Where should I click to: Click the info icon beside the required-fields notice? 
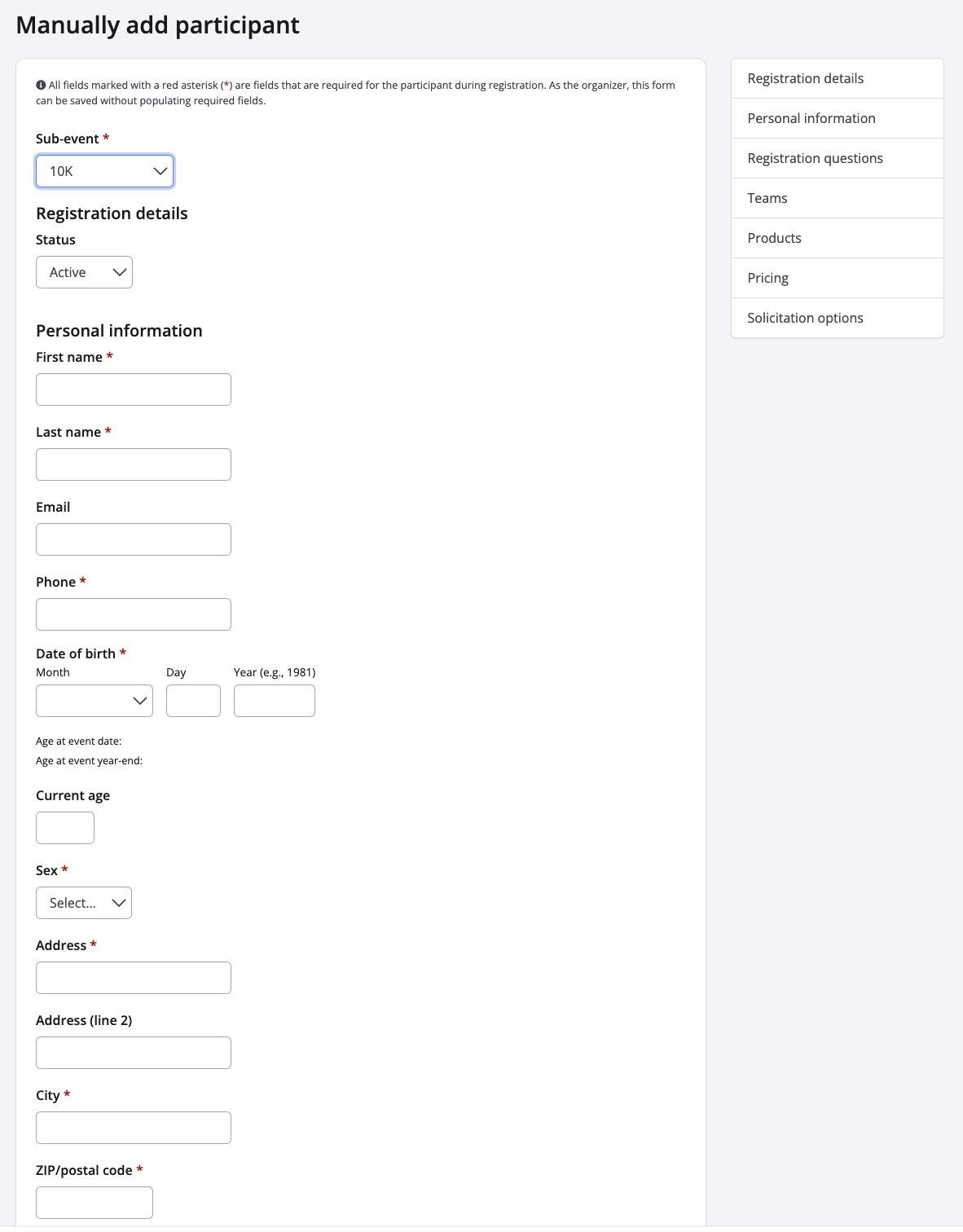coord(41,85)
